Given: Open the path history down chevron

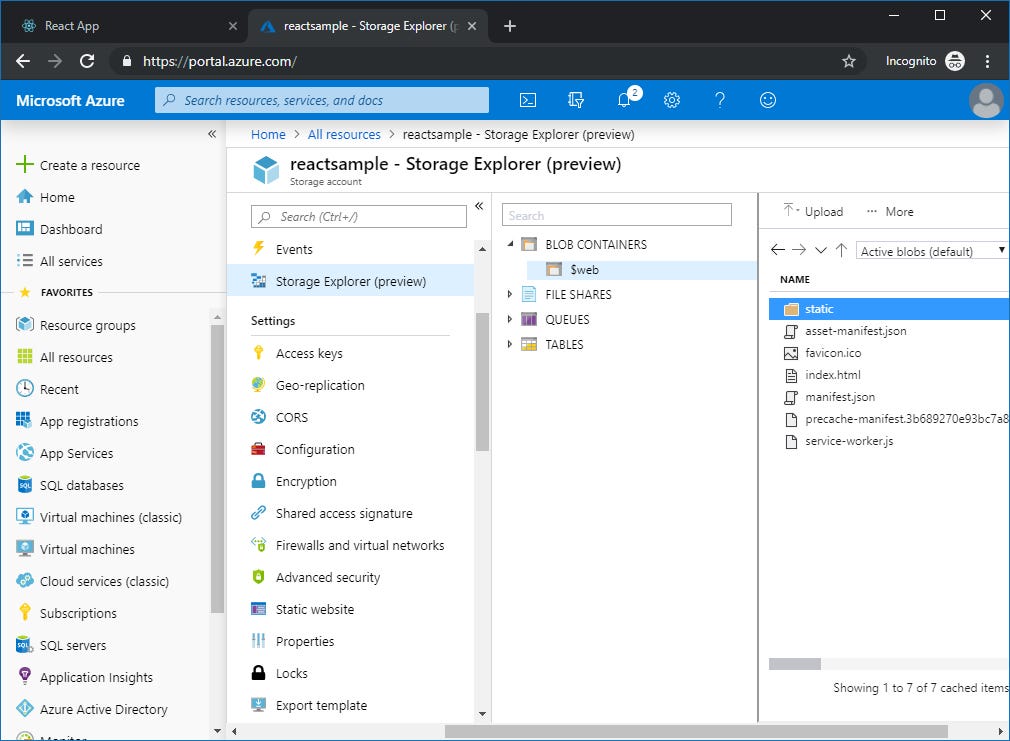Looking at the screenshot, I should 821,250.
